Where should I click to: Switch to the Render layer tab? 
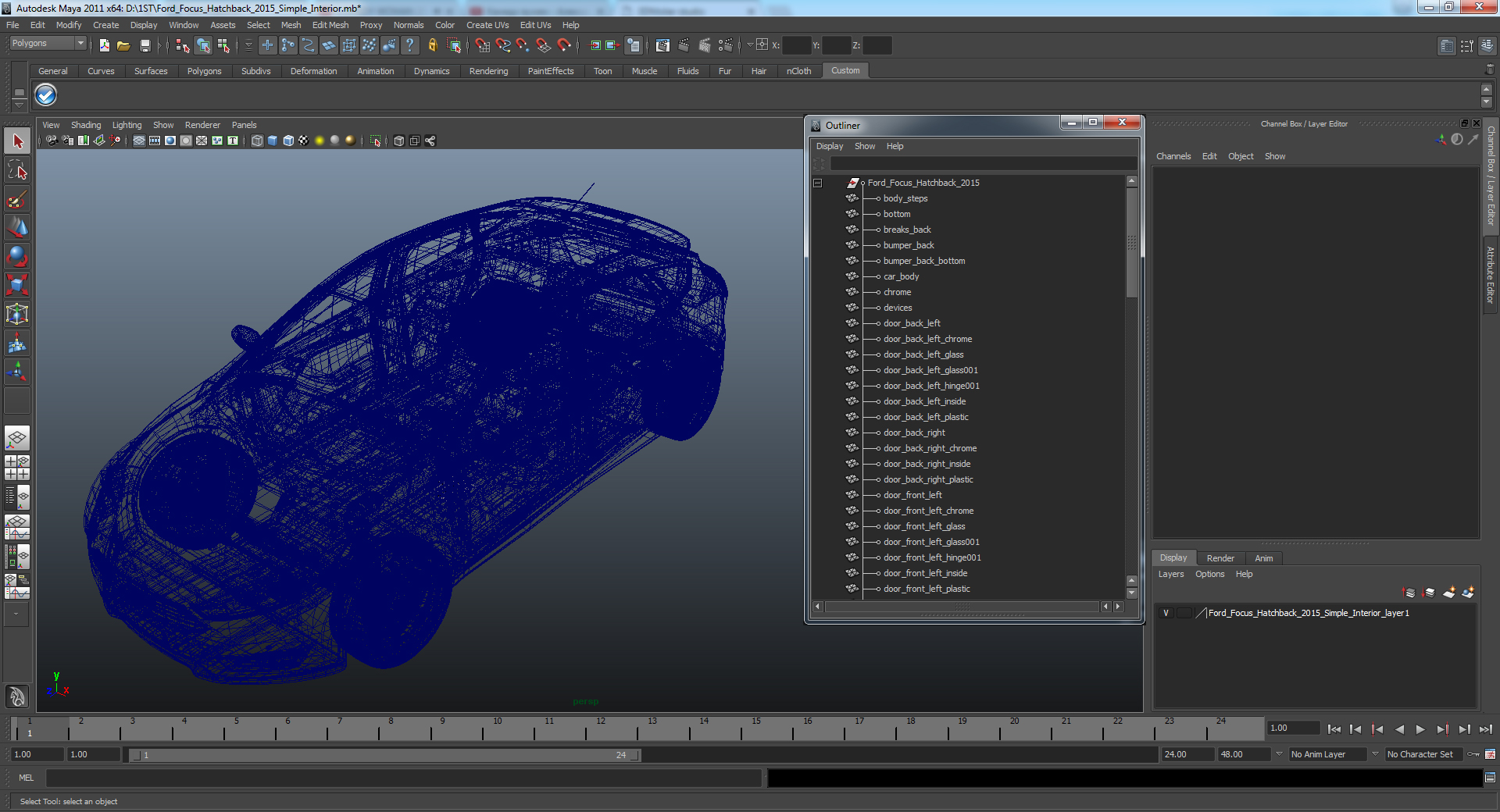tap(1220, 558)
